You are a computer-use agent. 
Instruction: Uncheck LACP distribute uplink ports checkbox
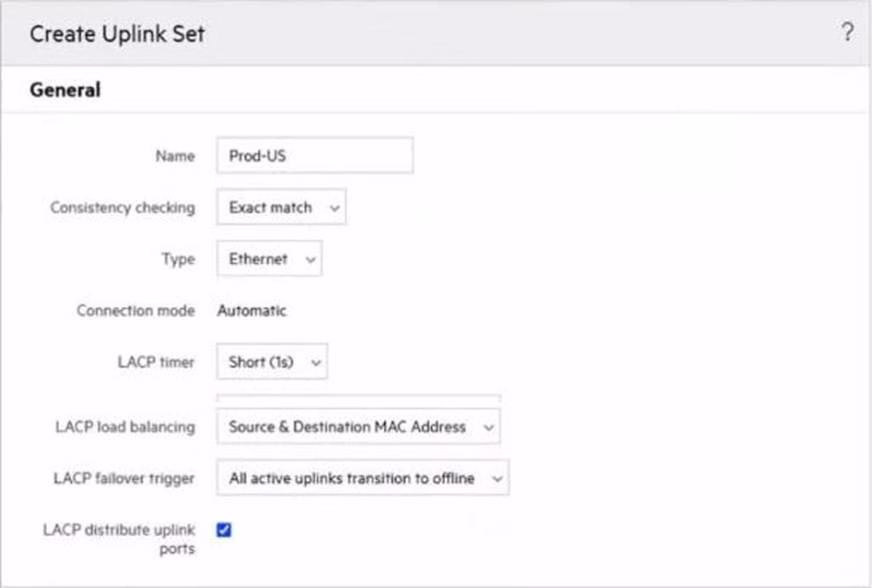point(224,530)
